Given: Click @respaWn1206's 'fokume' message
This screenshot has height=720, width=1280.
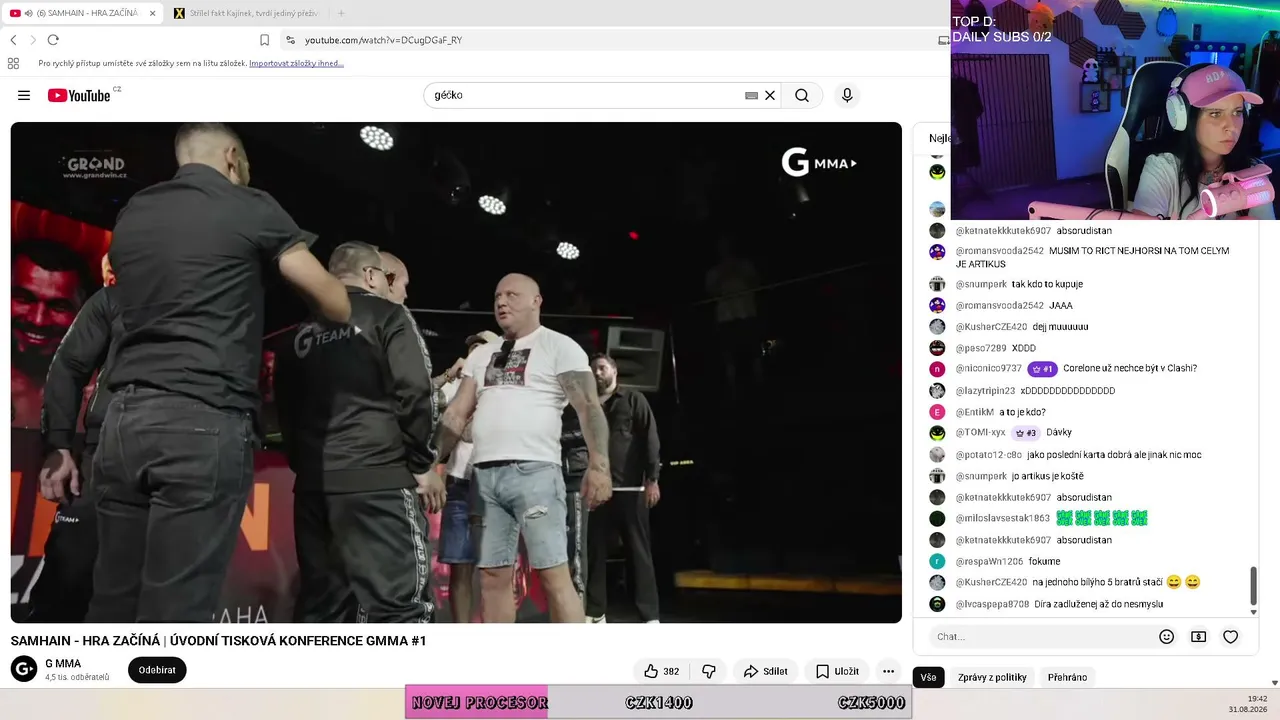Looking at the screenshot, I should 1044,562.
